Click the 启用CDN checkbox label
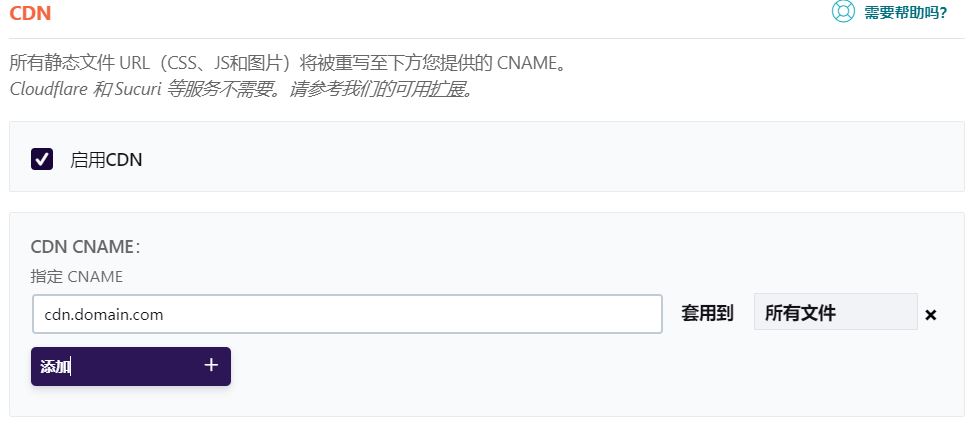The width and height of the screenshot is (977, 425). (x=106, y=159)
